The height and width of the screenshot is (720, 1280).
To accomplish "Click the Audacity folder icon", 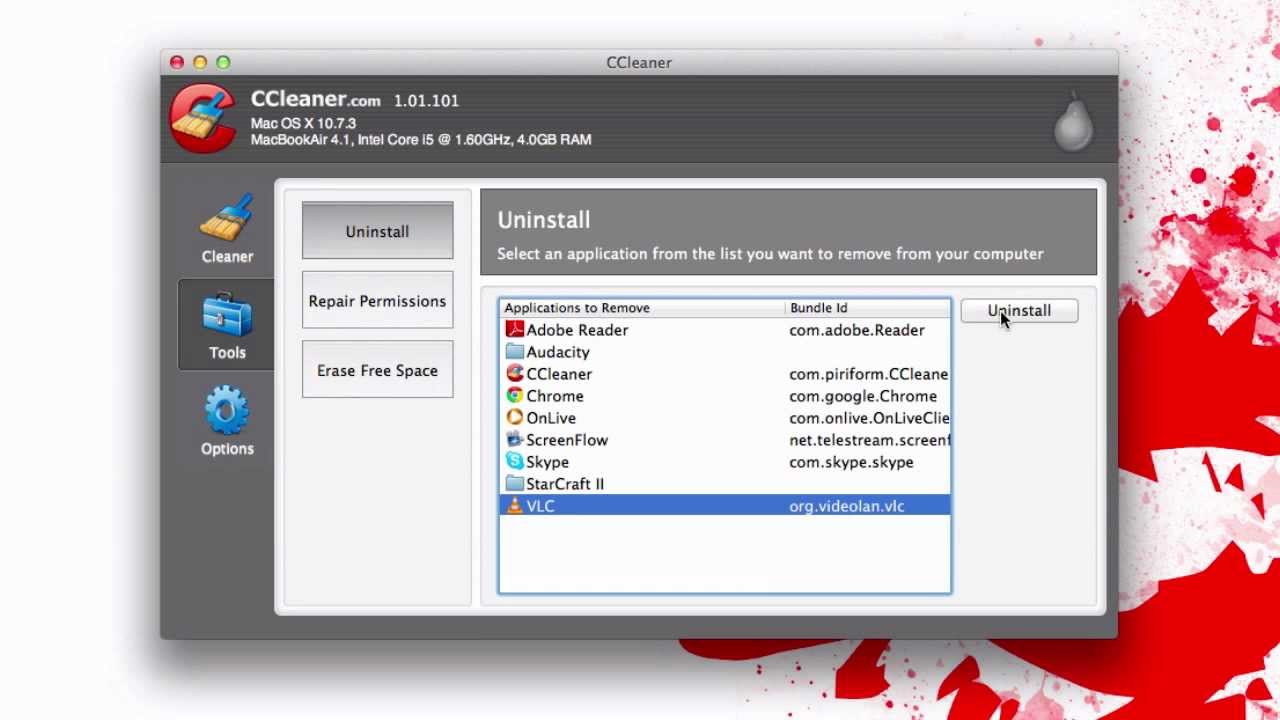I will (514, 352).
